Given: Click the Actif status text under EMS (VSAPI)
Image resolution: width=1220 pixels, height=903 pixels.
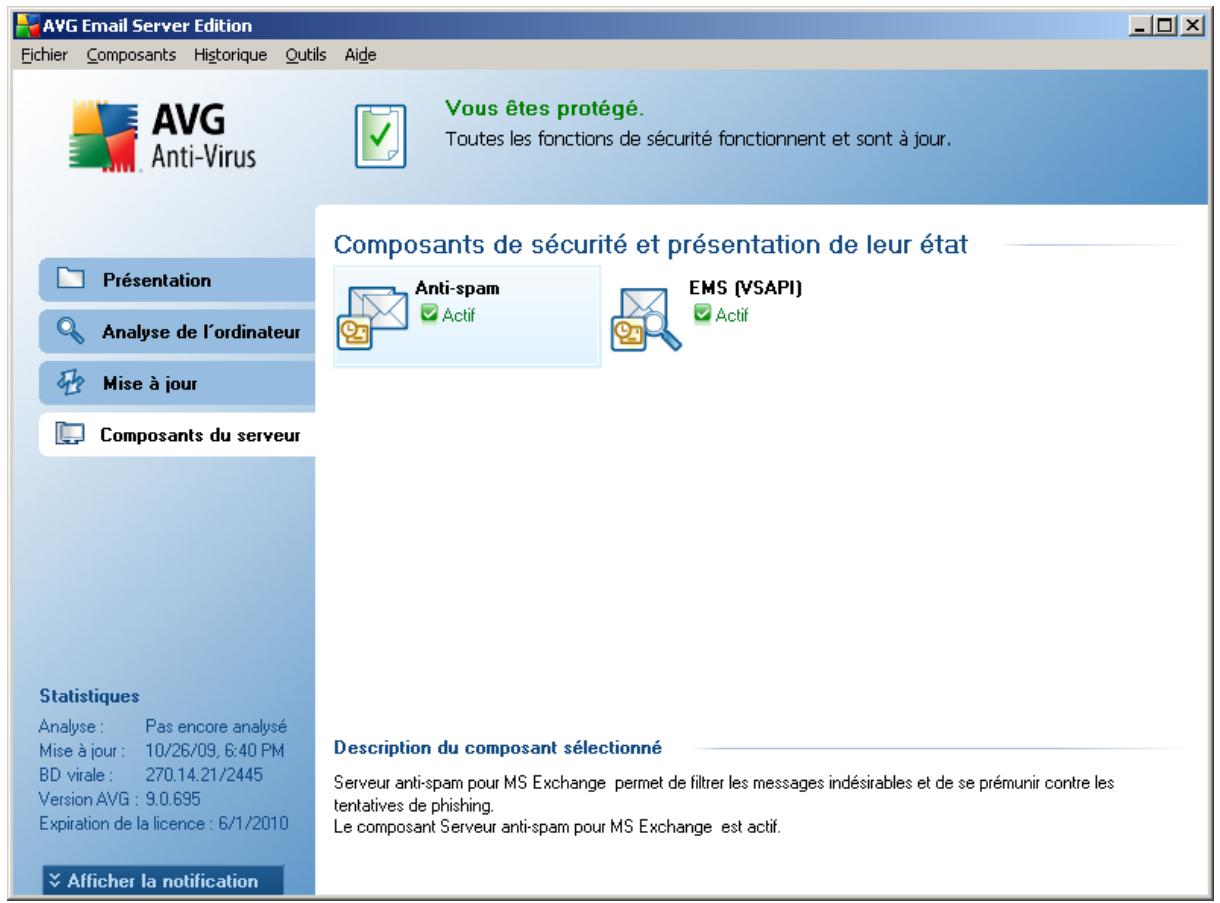Looking at the screenshot, I should [731, 316].
